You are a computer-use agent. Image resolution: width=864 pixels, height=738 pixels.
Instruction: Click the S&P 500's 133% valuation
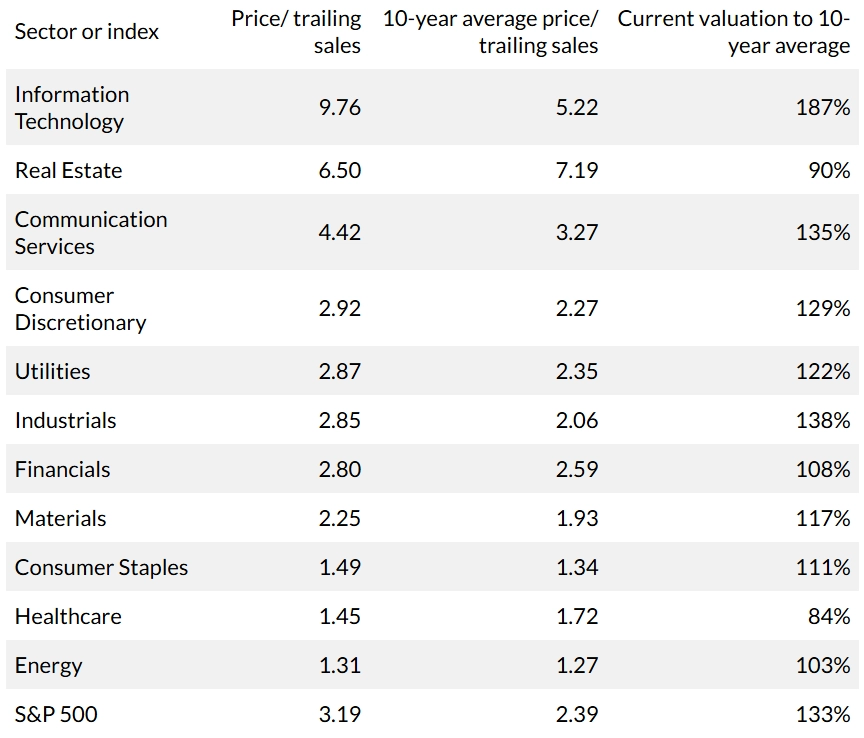(x=823, y=714)
